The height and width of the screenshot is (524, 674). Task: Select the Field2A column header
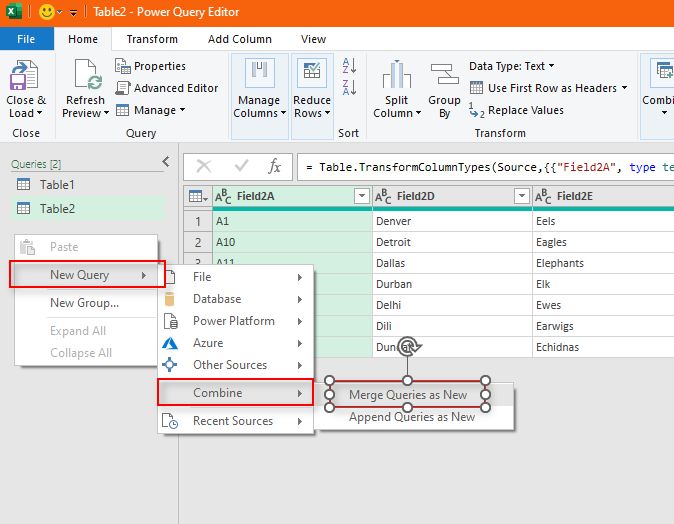click(x=292, y=196)
